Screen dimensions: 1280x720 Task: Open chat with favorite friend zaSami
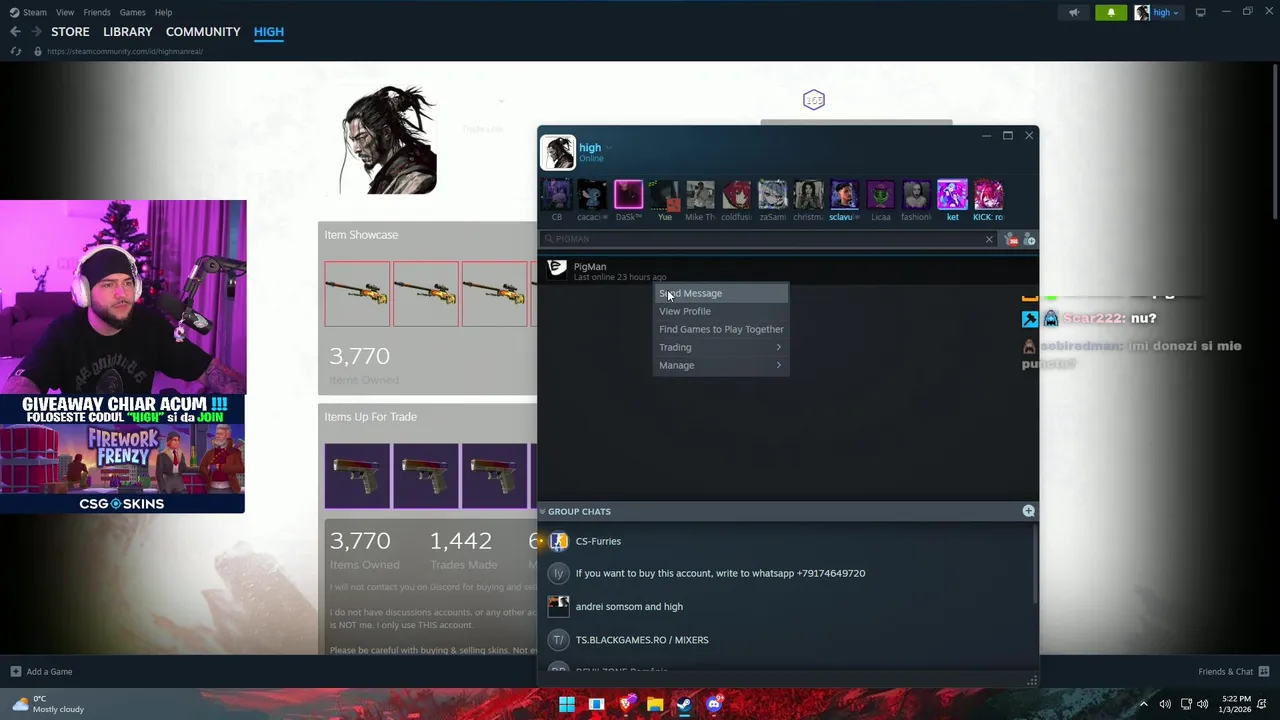(772, 200)
